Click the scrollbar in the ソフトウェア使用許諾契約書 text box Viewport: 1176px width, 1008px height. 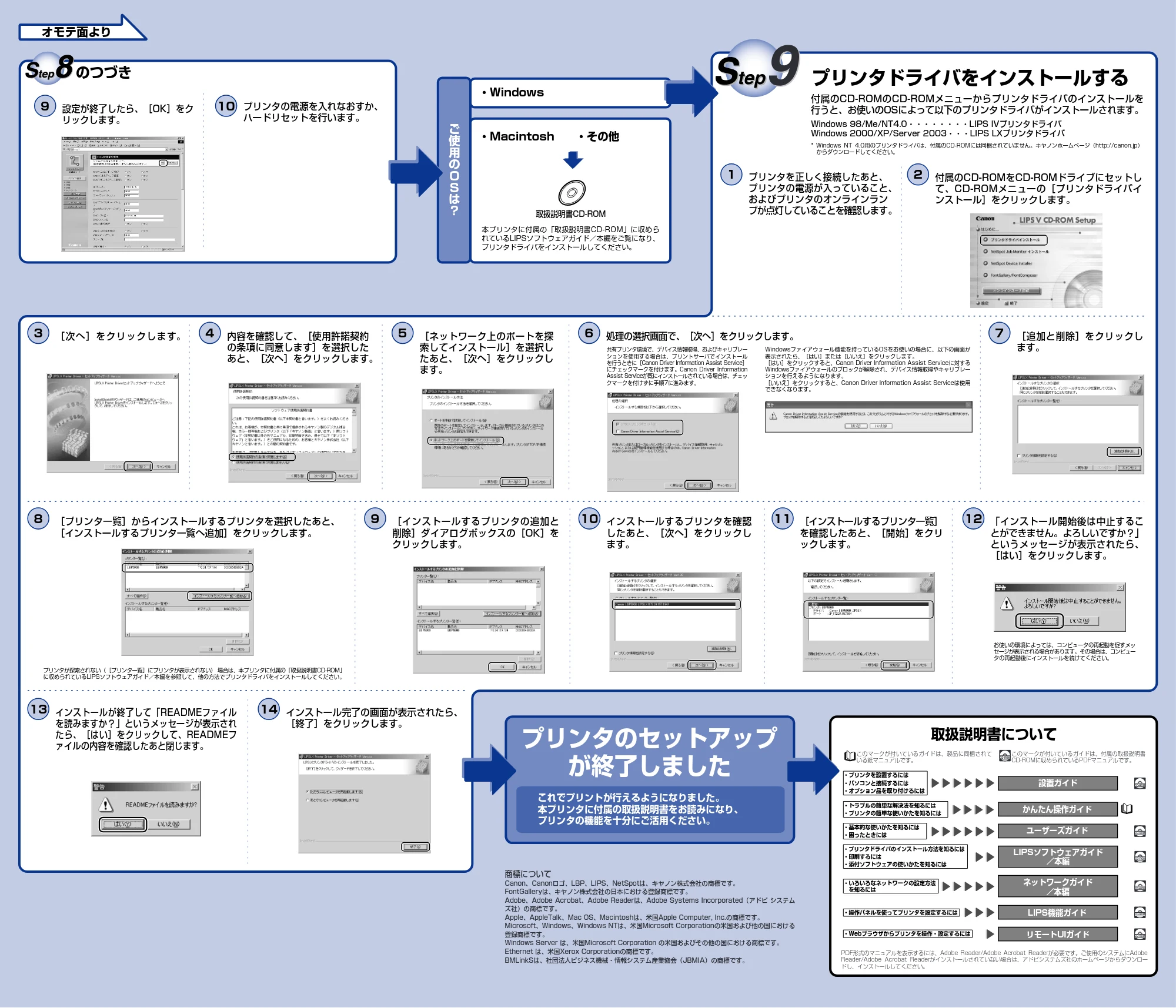pos(354,430)
